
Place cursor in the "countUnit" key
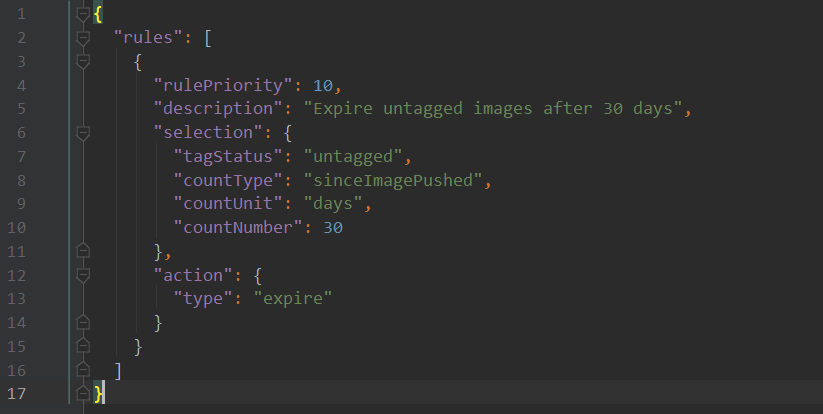(x=228, y=204)
